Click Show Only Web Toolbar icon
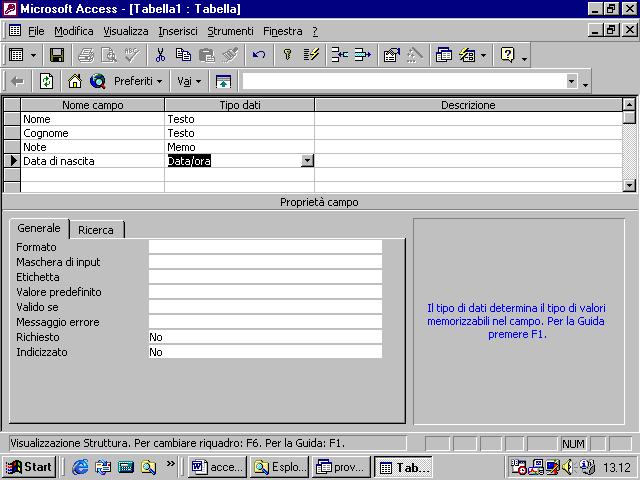This screenshot has width=640, height=480. [x=223, y=81]
